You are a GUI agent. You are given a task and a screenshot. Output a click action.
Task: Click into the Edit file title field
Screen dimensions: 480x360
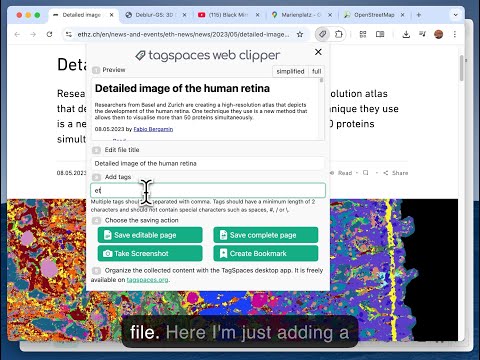click(208, 163)
